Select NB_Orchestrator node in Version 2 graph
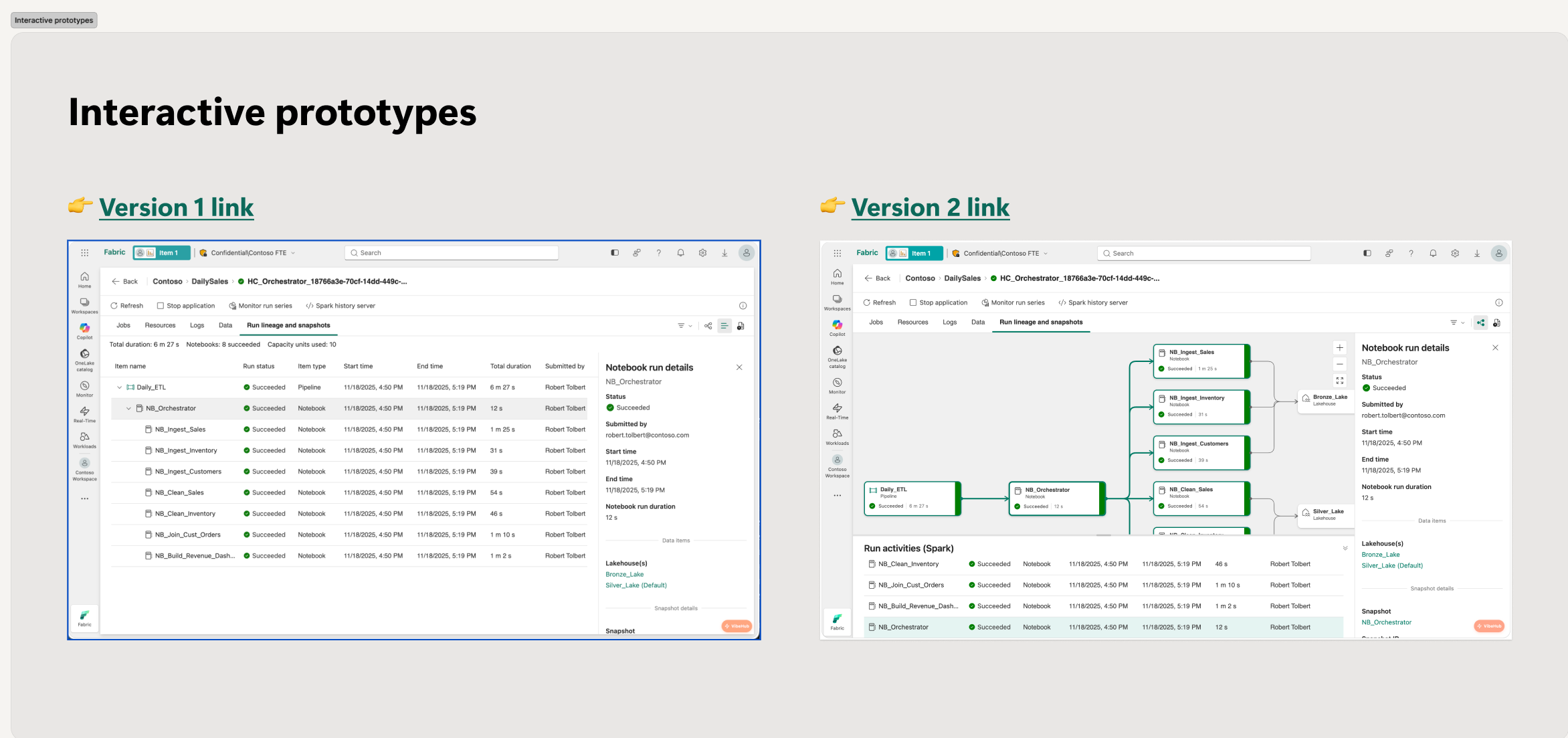Viewport: 1568px width, 738px height. (x=1057, y=498)
